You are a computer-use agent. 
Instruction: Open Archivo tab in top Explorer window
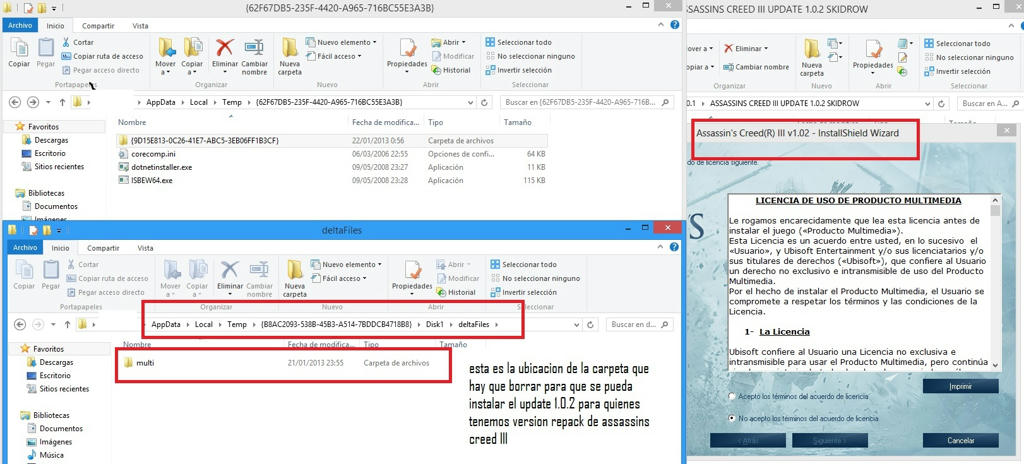[20, 25]
